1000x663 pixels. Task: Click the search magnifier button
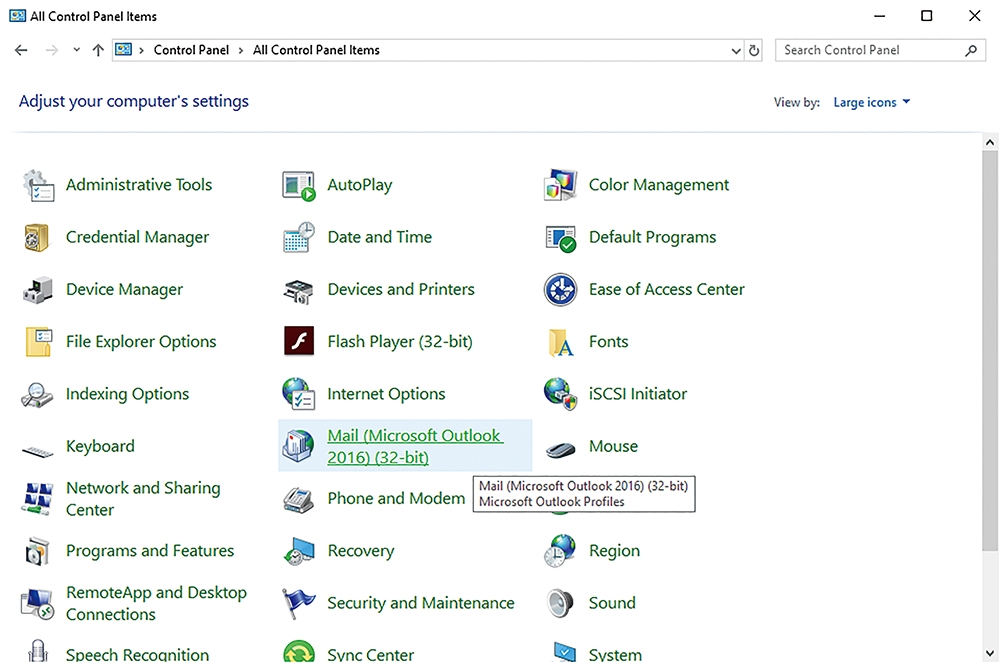971,50
